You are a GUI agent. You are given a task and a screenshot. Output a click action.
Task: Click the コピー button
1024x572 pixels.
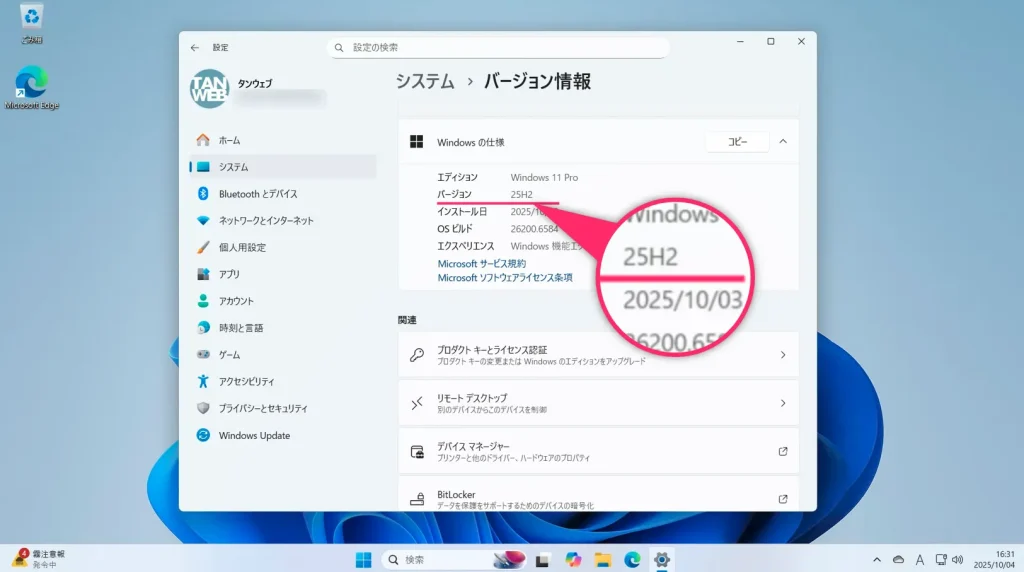point(737,142)
